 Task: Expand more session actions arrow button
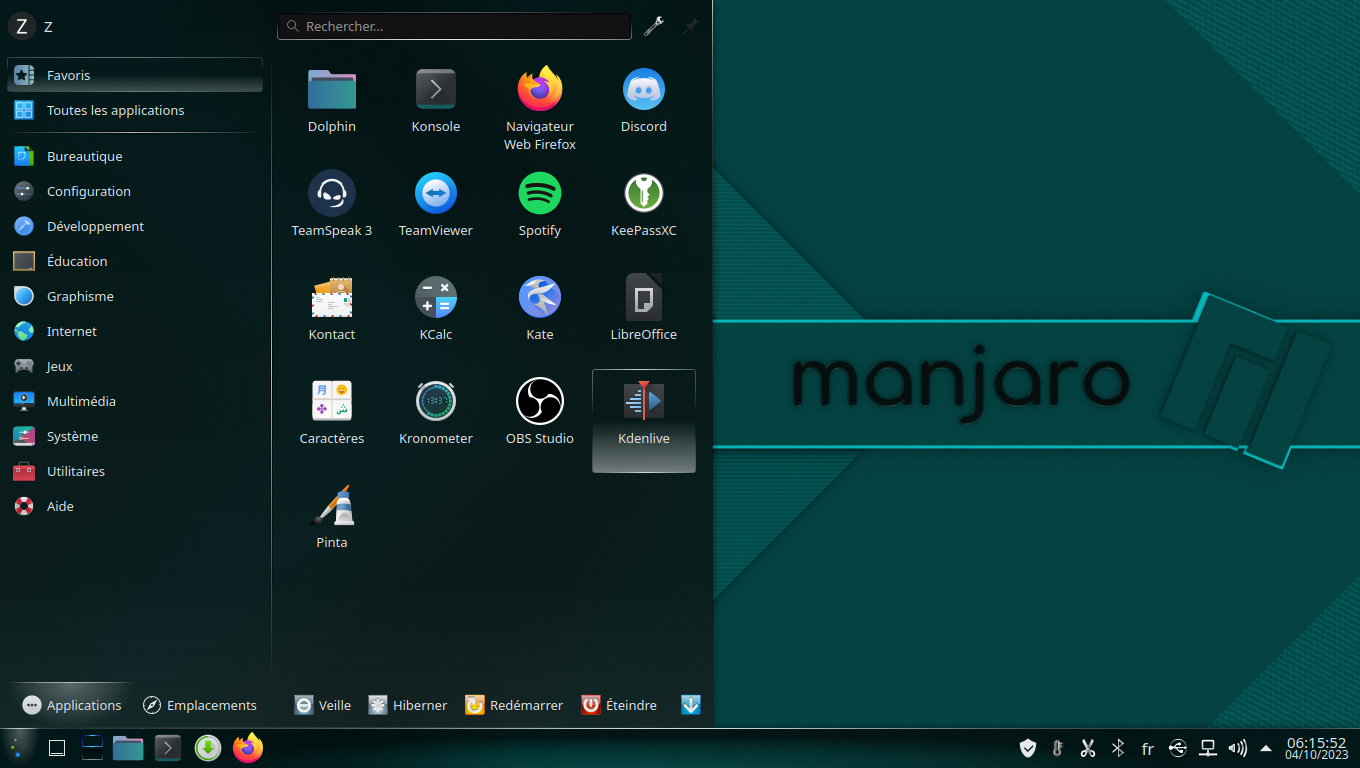click(690, 705)
